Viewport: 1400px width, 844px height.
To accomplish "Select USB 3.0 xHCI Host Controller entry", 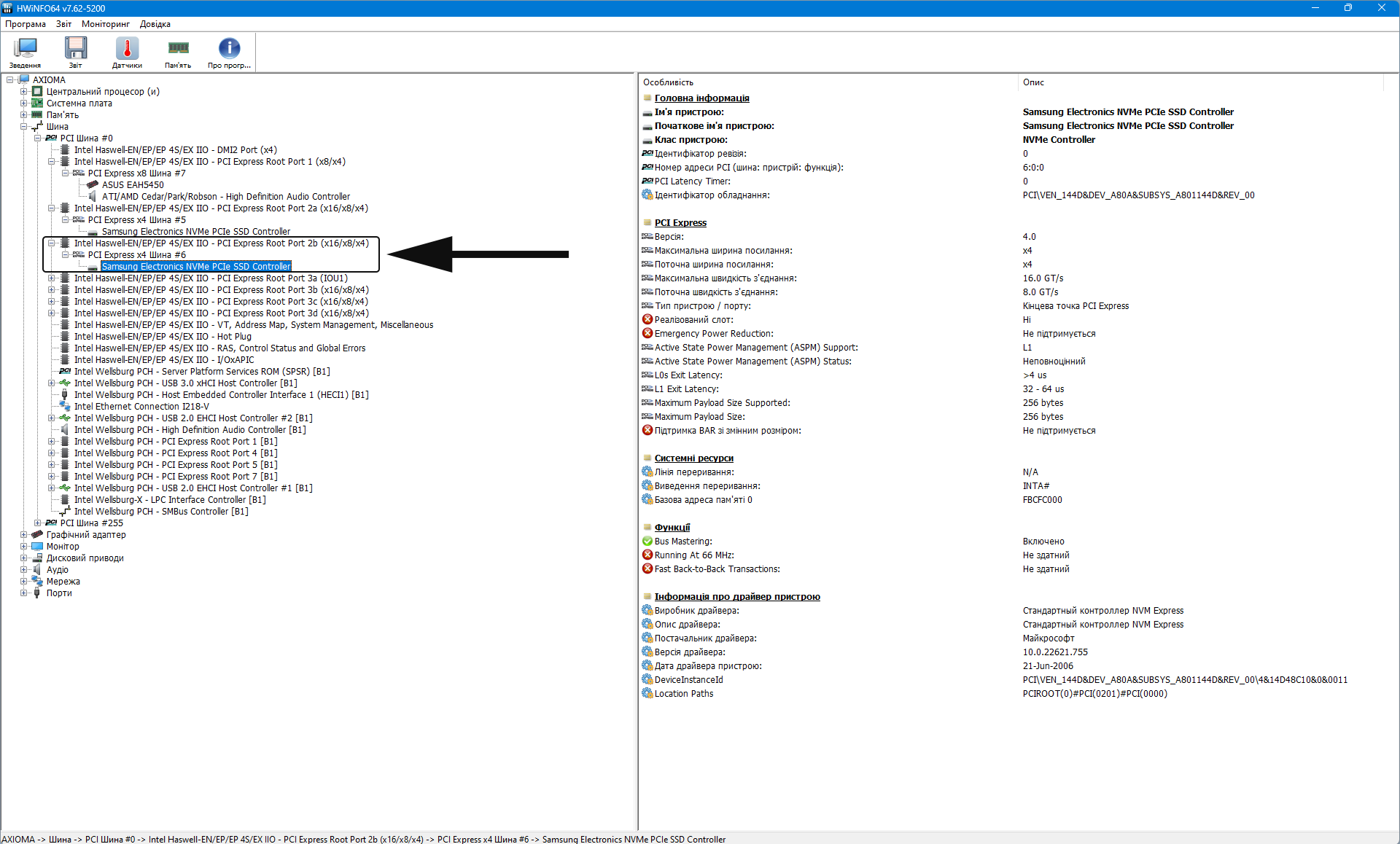I will [185, 383].
